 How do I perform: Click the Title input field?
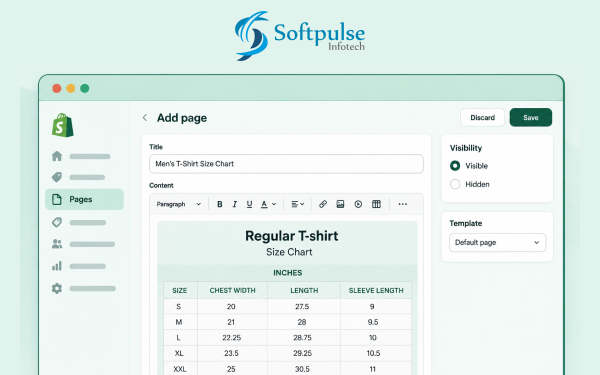click(x=286, y=164)
